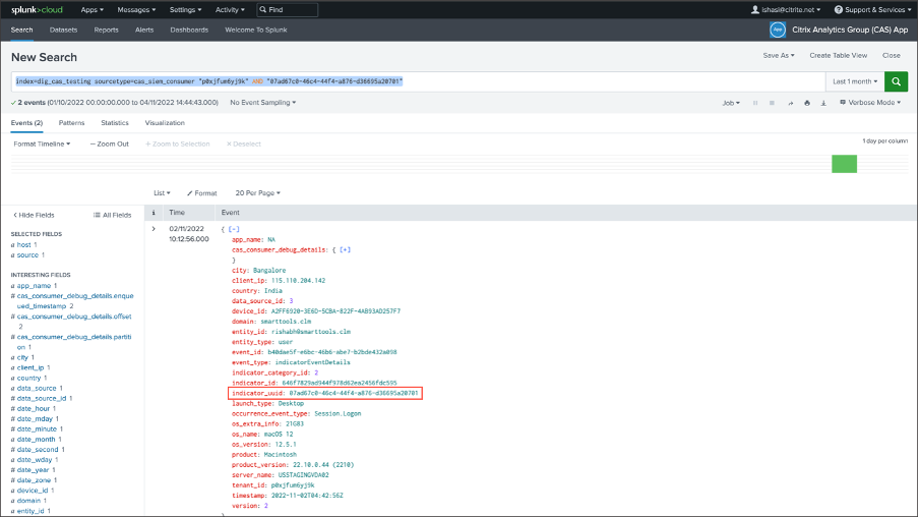Click the Citrix Analytics App icon
This screenshot has height=518, width=920.
(777, 30)
